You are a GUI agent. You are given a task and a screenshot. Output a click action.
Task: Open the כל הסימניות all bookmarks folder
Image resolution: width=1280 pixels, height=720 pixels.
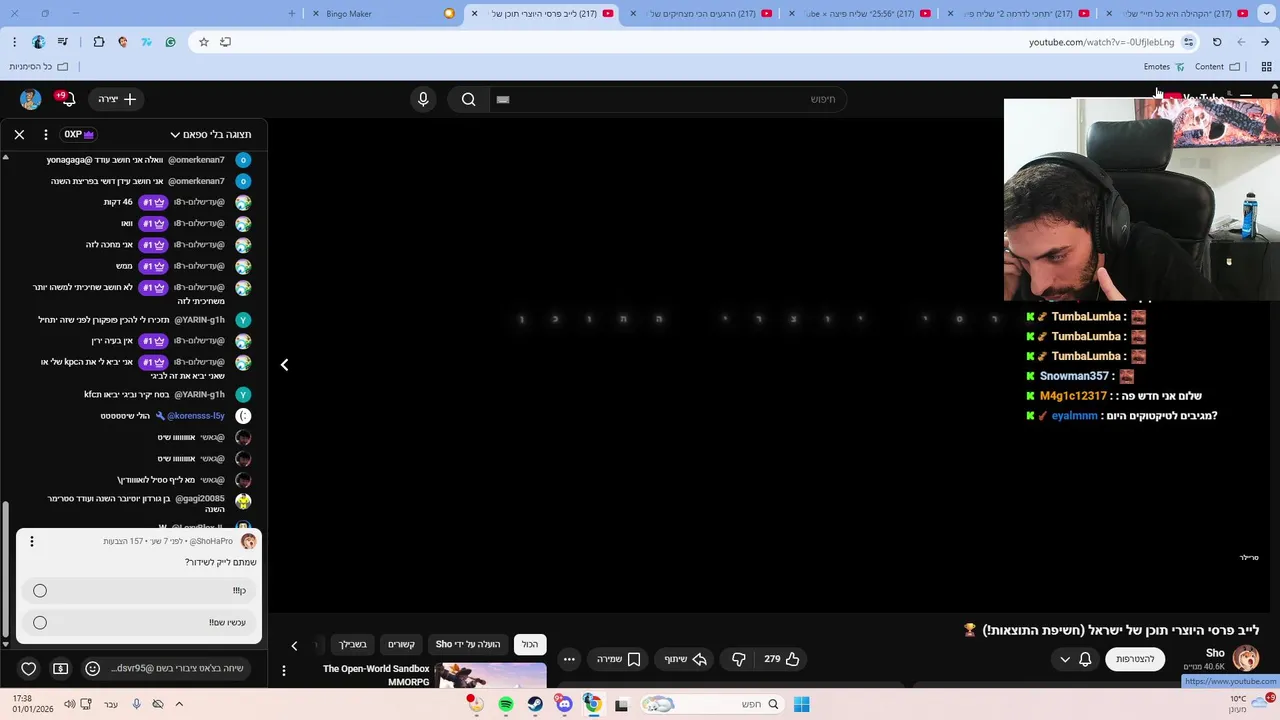[39, 67]
